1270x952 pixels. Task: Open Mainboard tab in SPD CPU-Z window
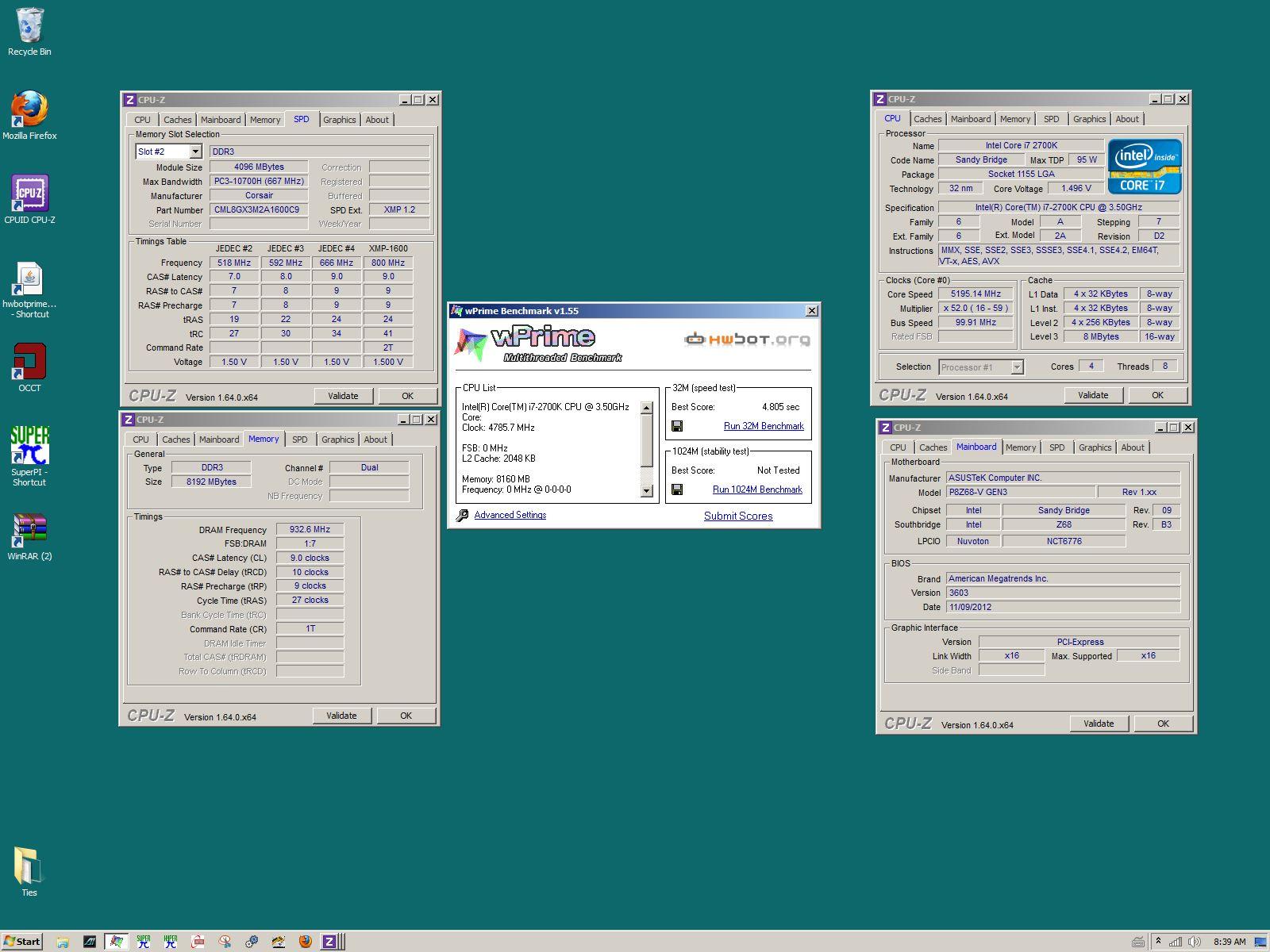tap(220, 120)
